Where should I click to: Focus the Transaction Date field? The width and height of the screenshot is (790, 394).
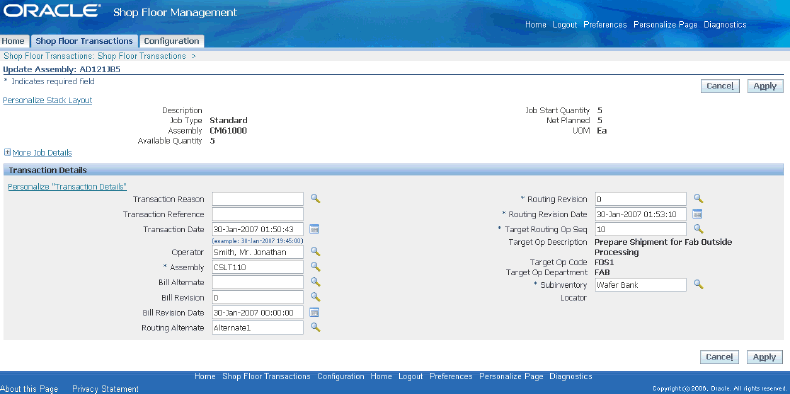point(258,229)
